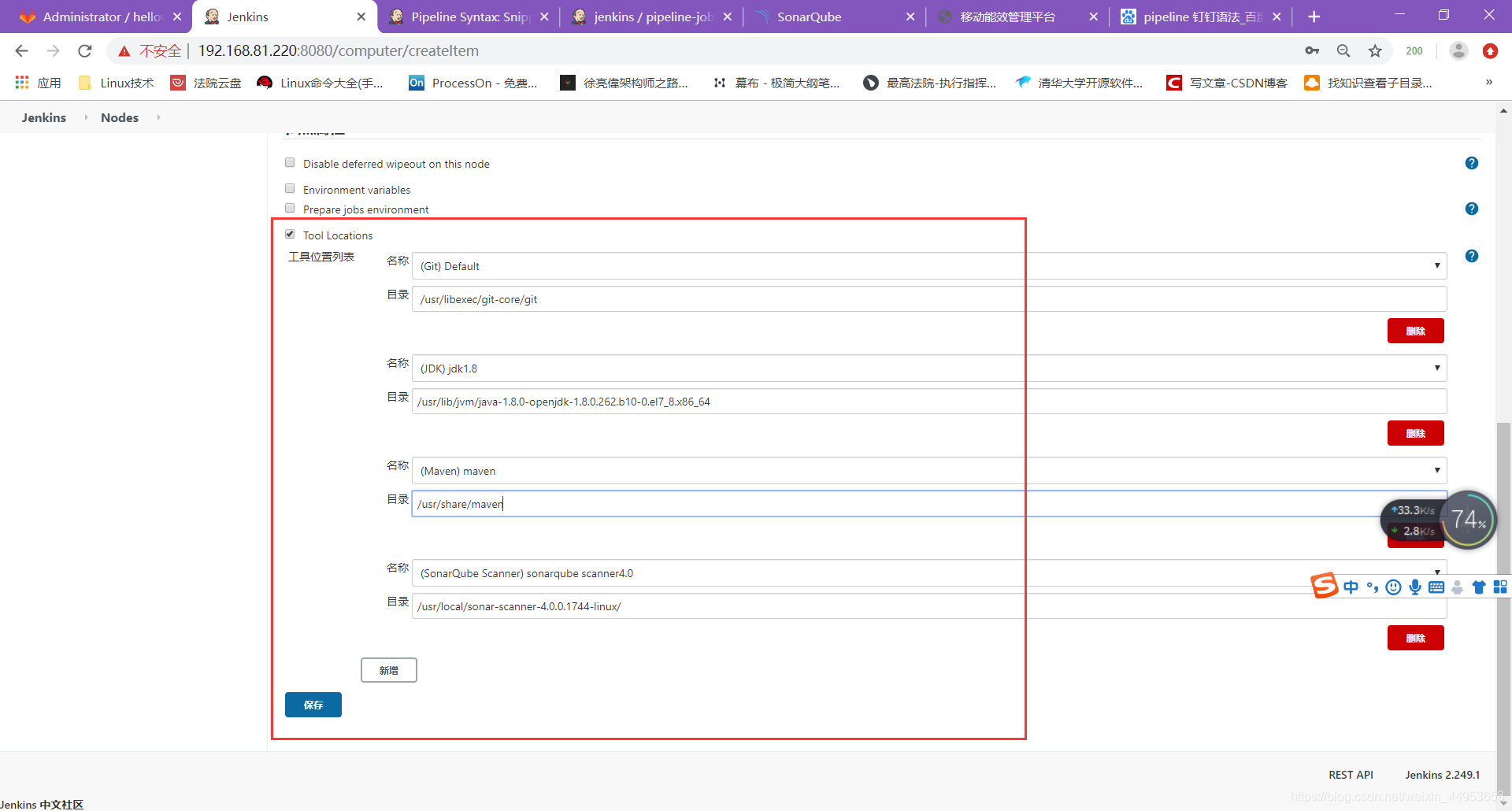1512x811 pixels.
Task: Close the Pipeline Syntax tab
Action: click(544, 17)
